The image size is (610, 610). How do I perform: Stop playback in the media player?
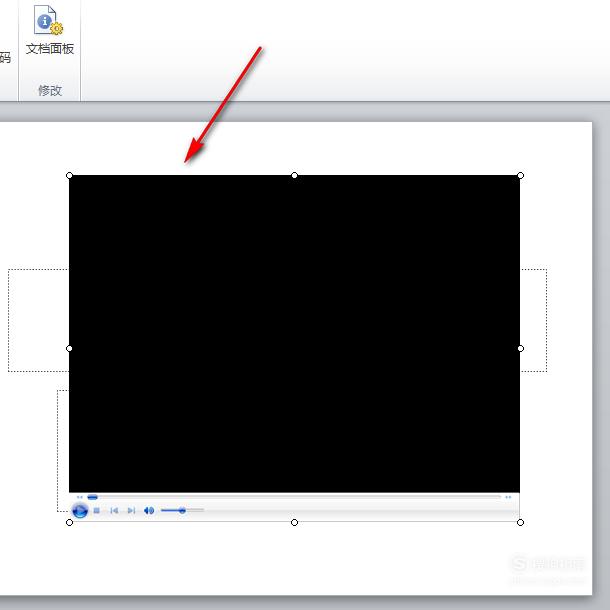97,510
